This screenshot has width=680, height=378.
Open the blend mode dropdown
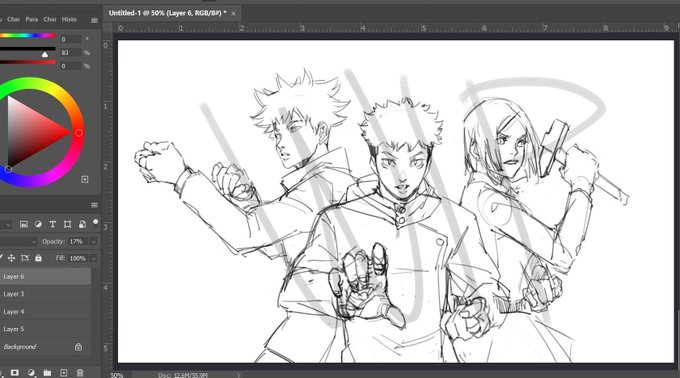coord(18,241)
